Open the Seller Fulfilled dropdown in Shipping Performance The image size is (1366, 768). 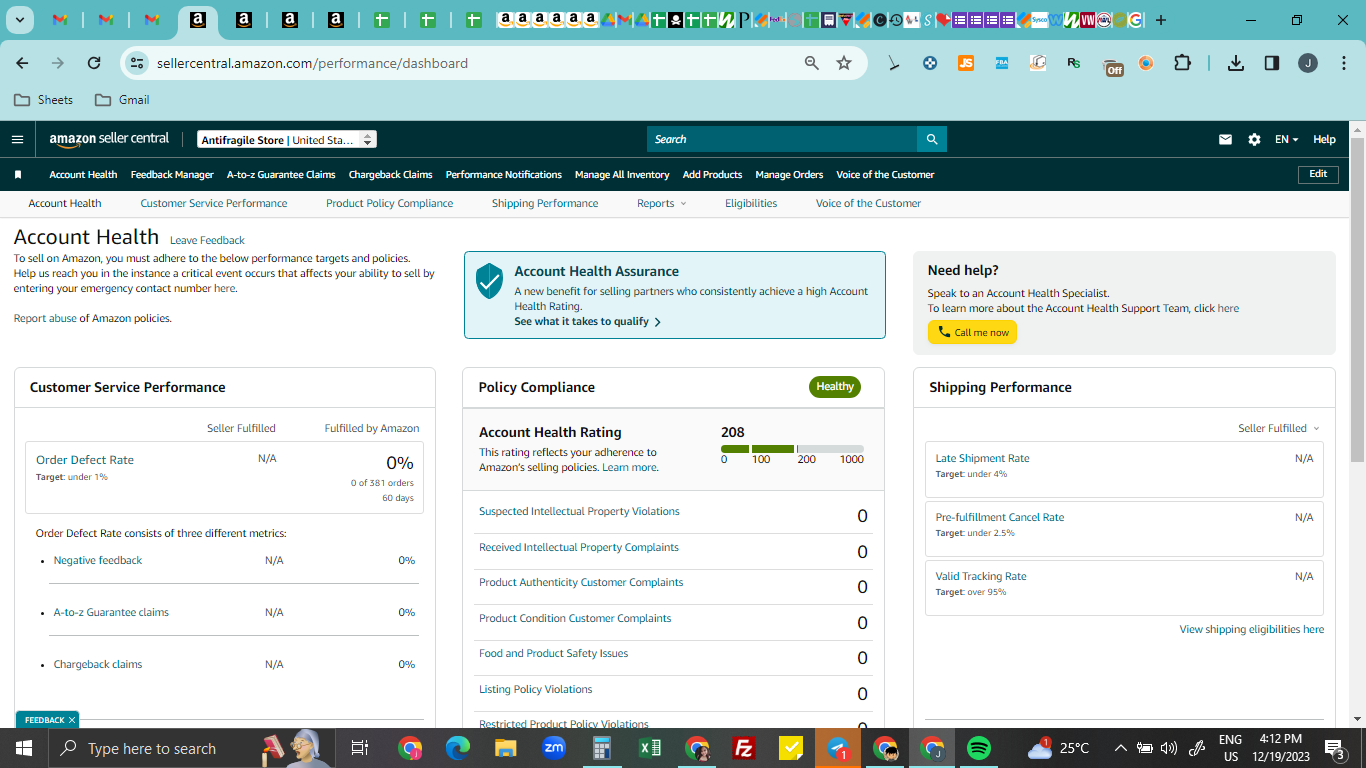[1279, 428]
